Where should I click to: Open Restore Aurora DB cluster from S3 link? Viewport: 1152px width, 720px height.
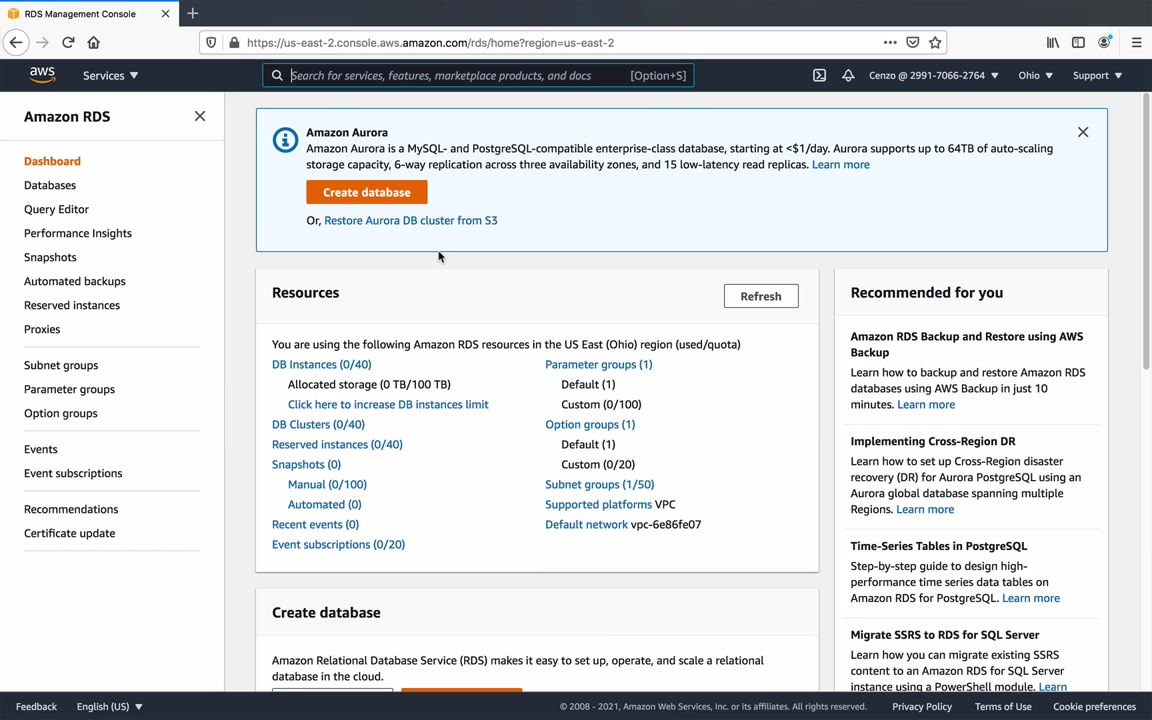410,220
